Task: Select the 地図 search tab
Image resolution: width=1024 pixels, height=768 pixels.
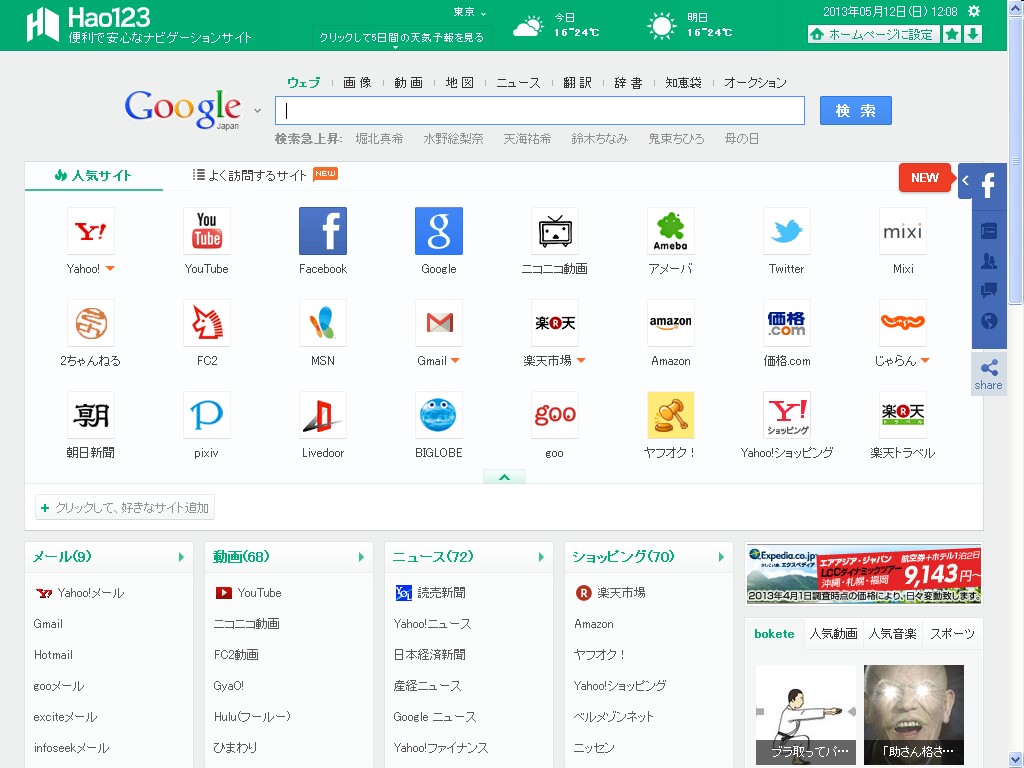Action: pos(460,83)
